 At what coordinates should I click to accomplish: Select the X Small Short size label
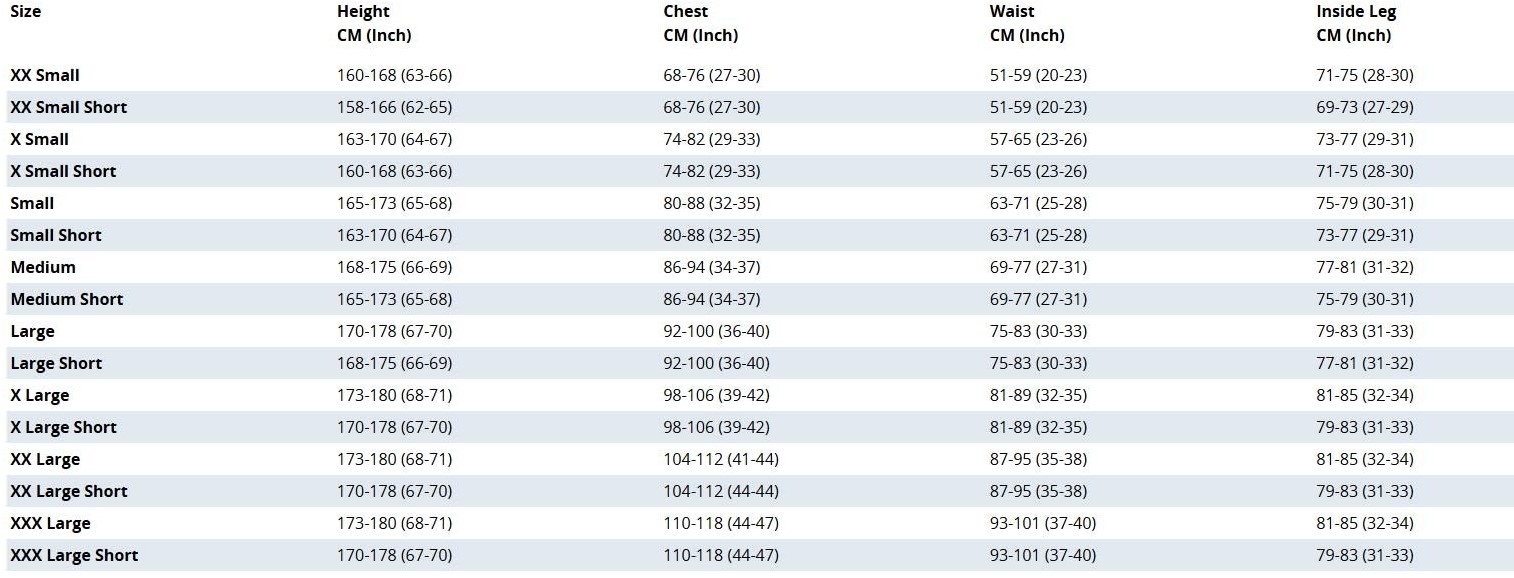[63, 171]
